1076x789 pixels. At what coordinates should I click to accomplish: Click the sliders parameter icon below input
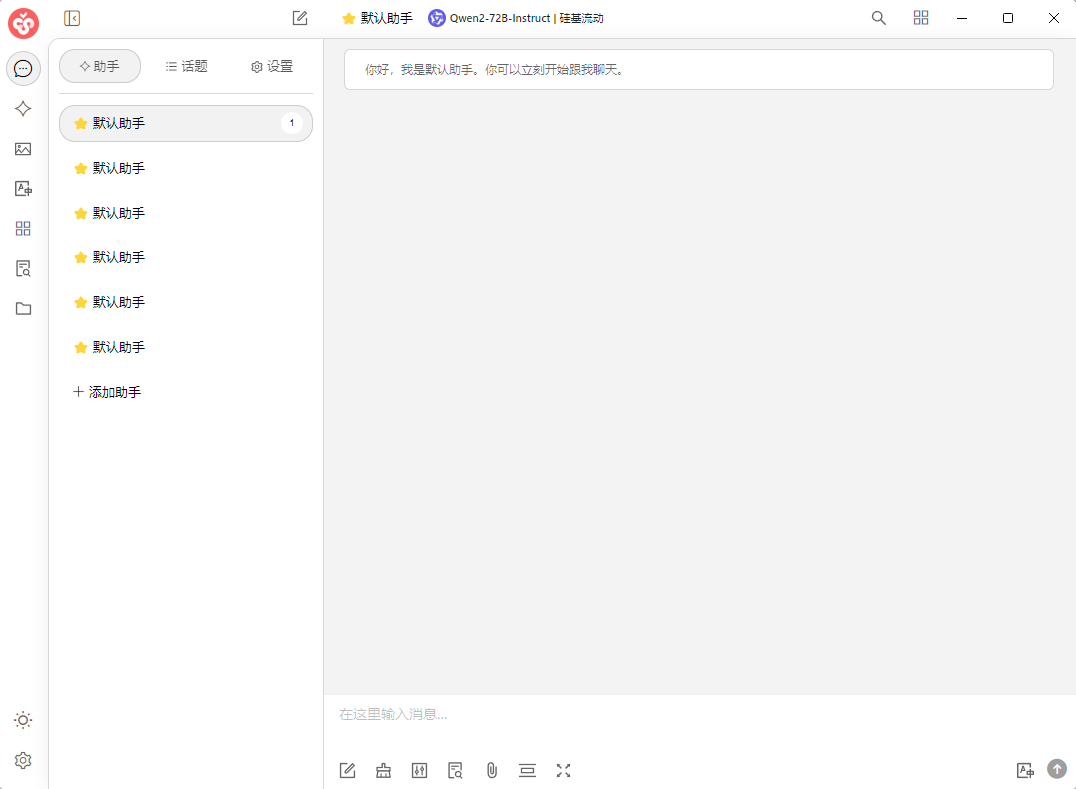tap(419, 770)
